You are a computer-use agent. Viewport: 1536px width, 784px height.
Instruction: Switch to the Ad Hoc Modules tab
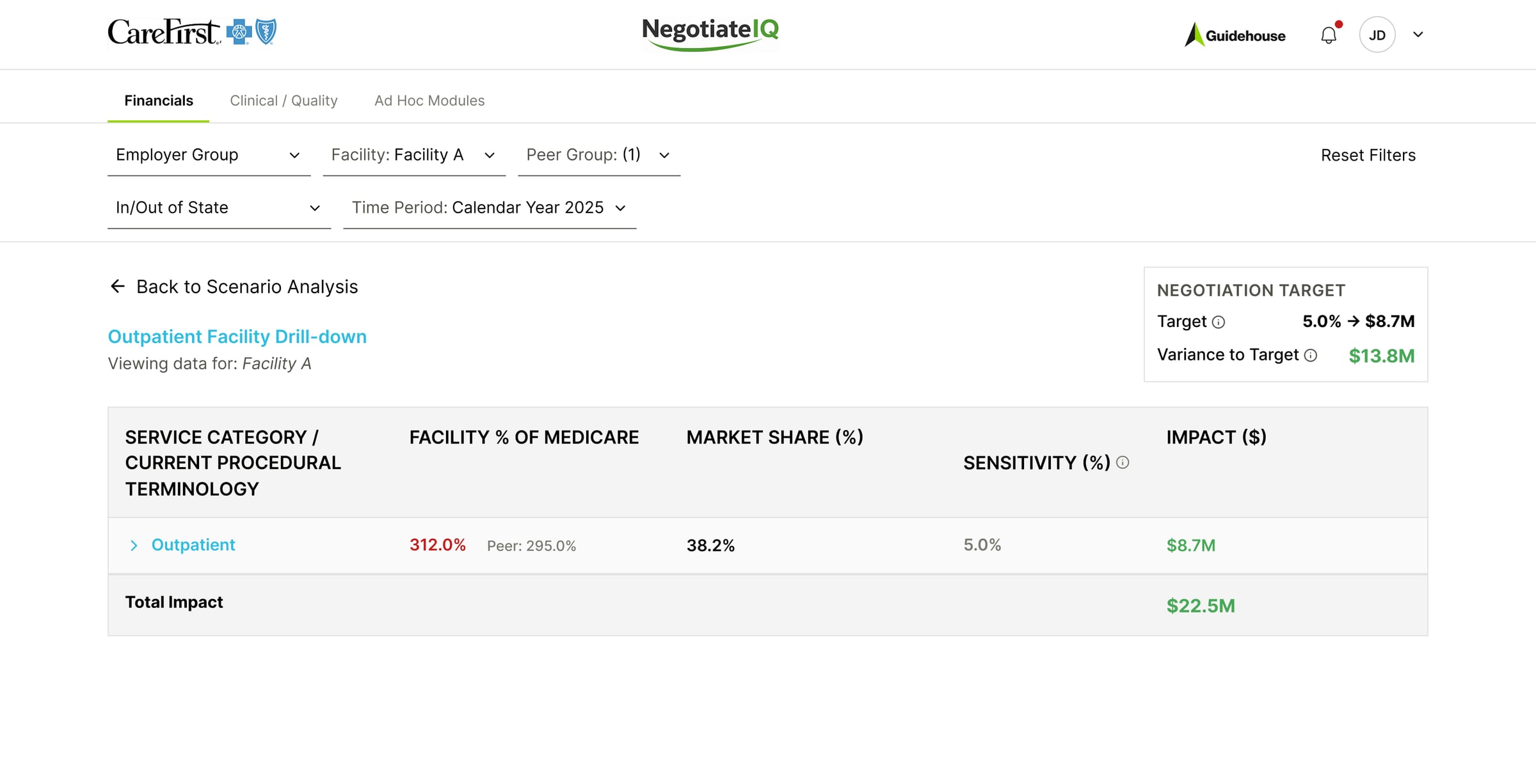(x=429, y=100)
